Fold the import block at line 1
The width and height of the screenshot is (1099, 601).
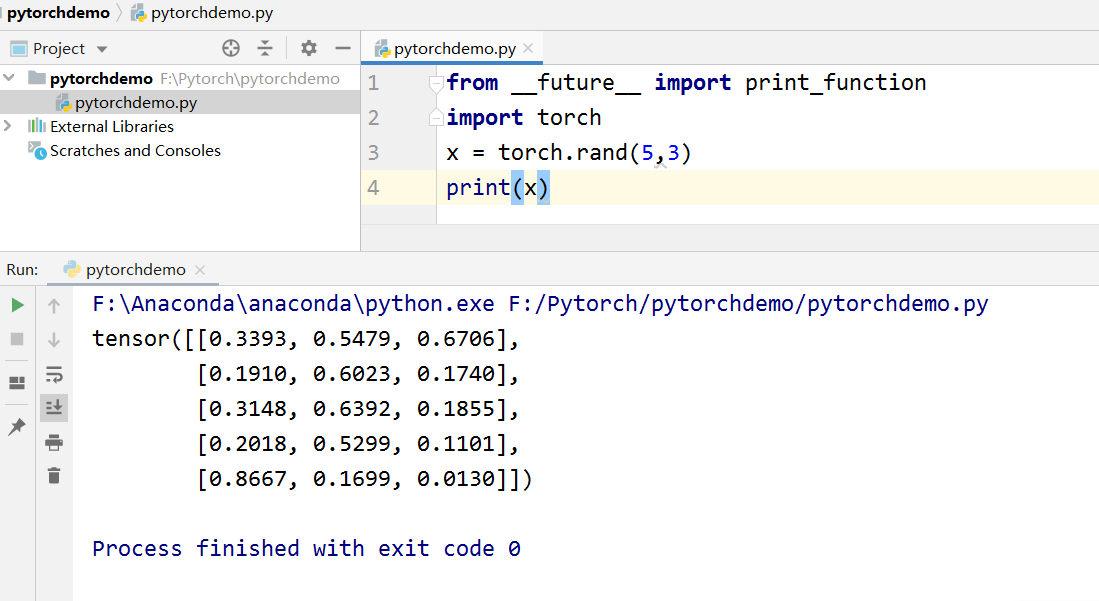[436, 83]
